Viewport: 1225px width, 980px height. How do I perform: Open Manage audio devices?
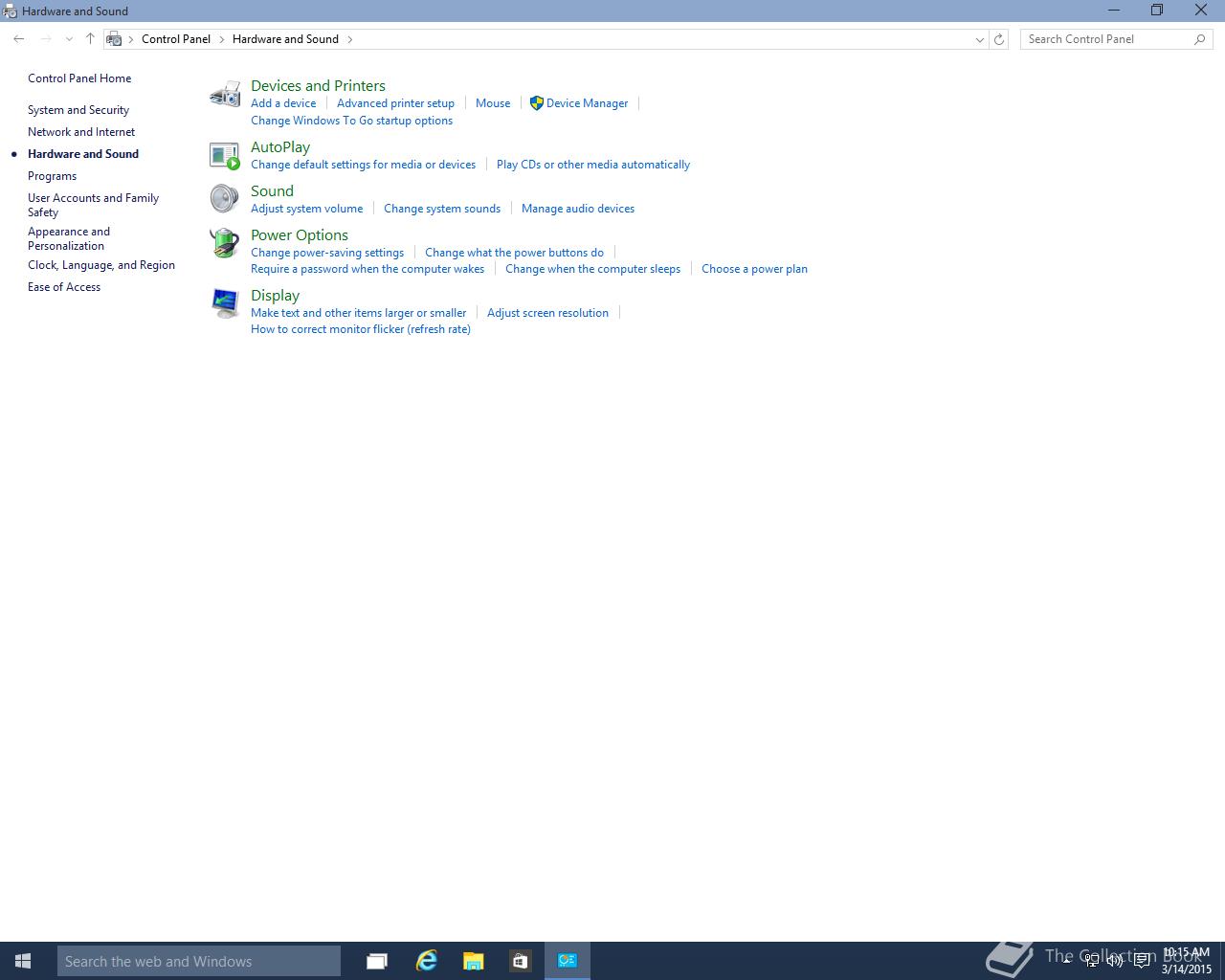(x=578, y=209)
